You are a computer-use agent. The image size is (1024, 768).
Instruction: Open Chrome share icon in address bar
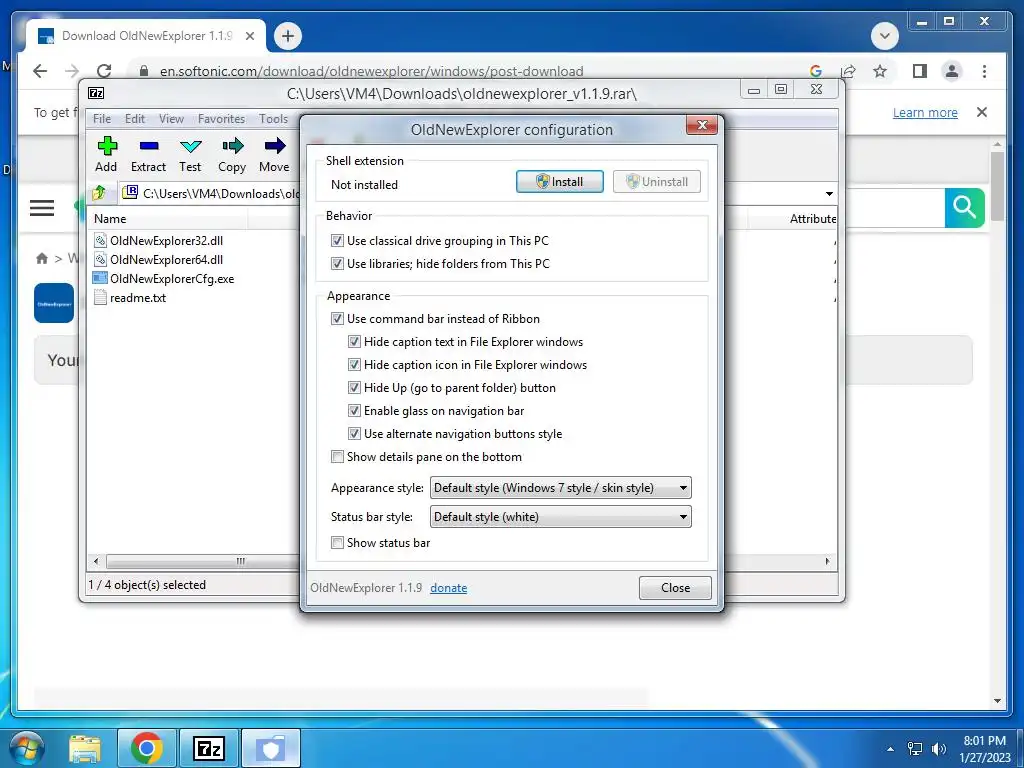tap(848, 71)
